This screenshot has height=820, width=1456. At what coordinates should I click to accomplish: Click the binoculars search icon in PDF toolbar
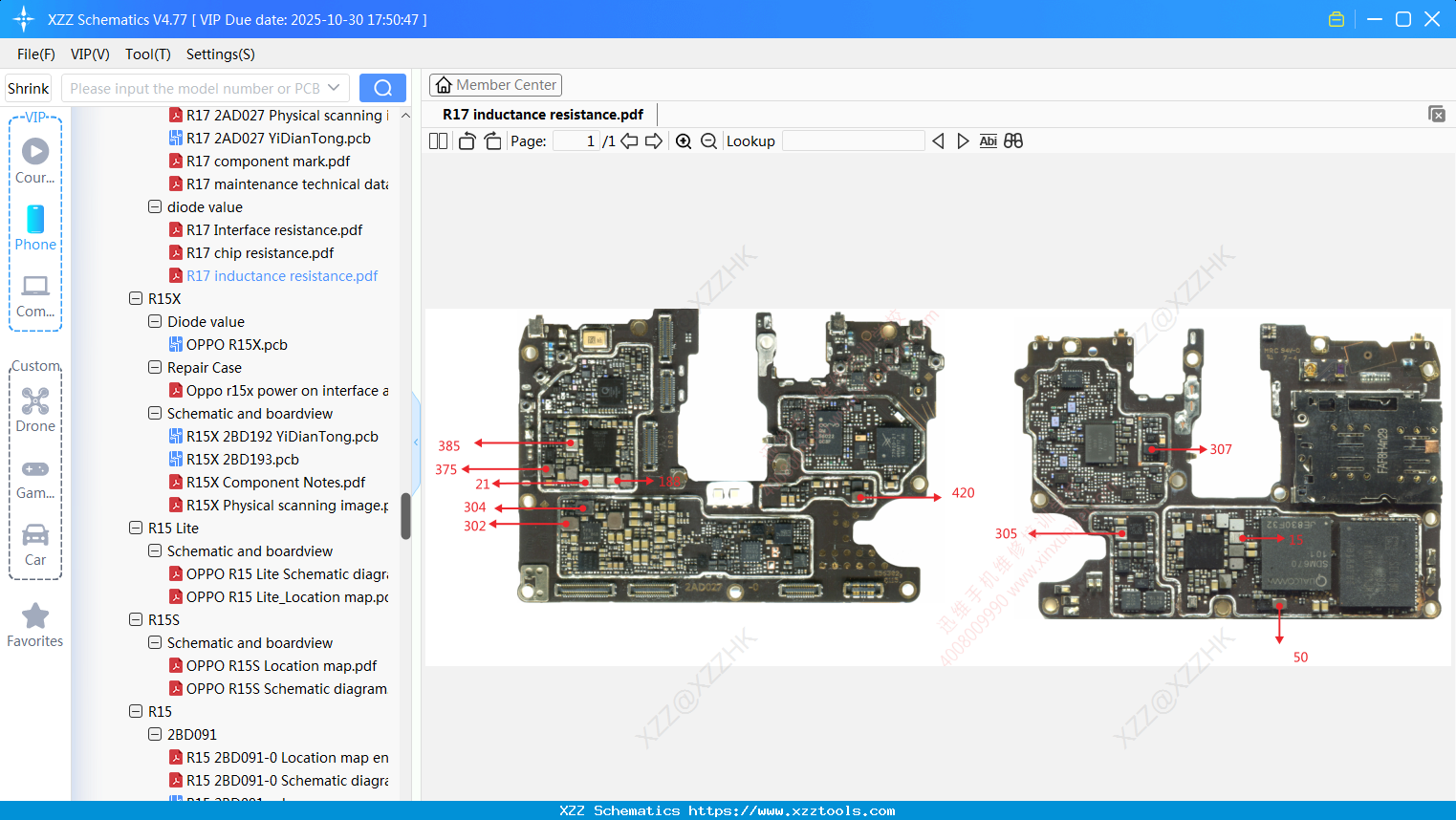click(1013, 140)
